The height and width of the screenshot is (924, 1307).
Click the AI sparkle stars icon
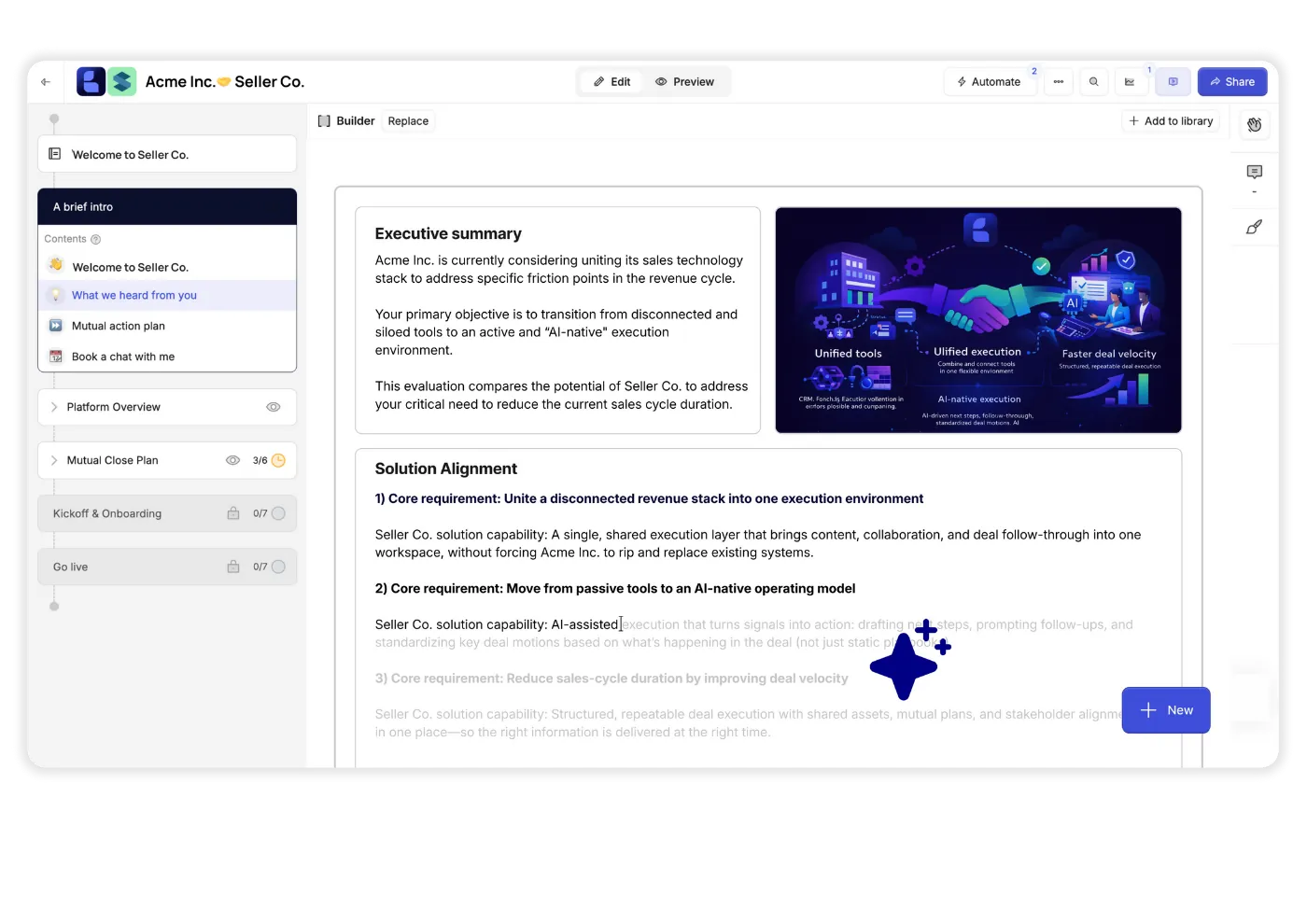tap(910, 659)
